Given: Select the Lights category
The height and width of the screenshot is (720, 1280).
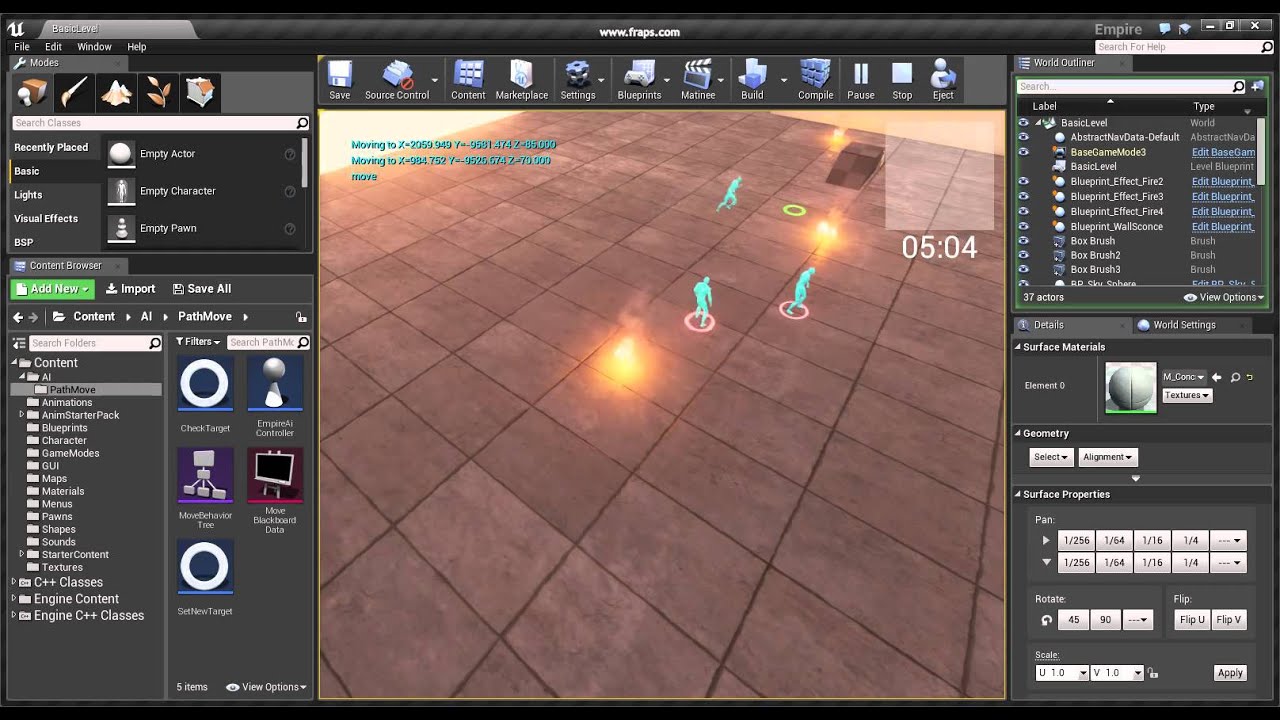Looking at the screenshot, I should coord(28,195).
